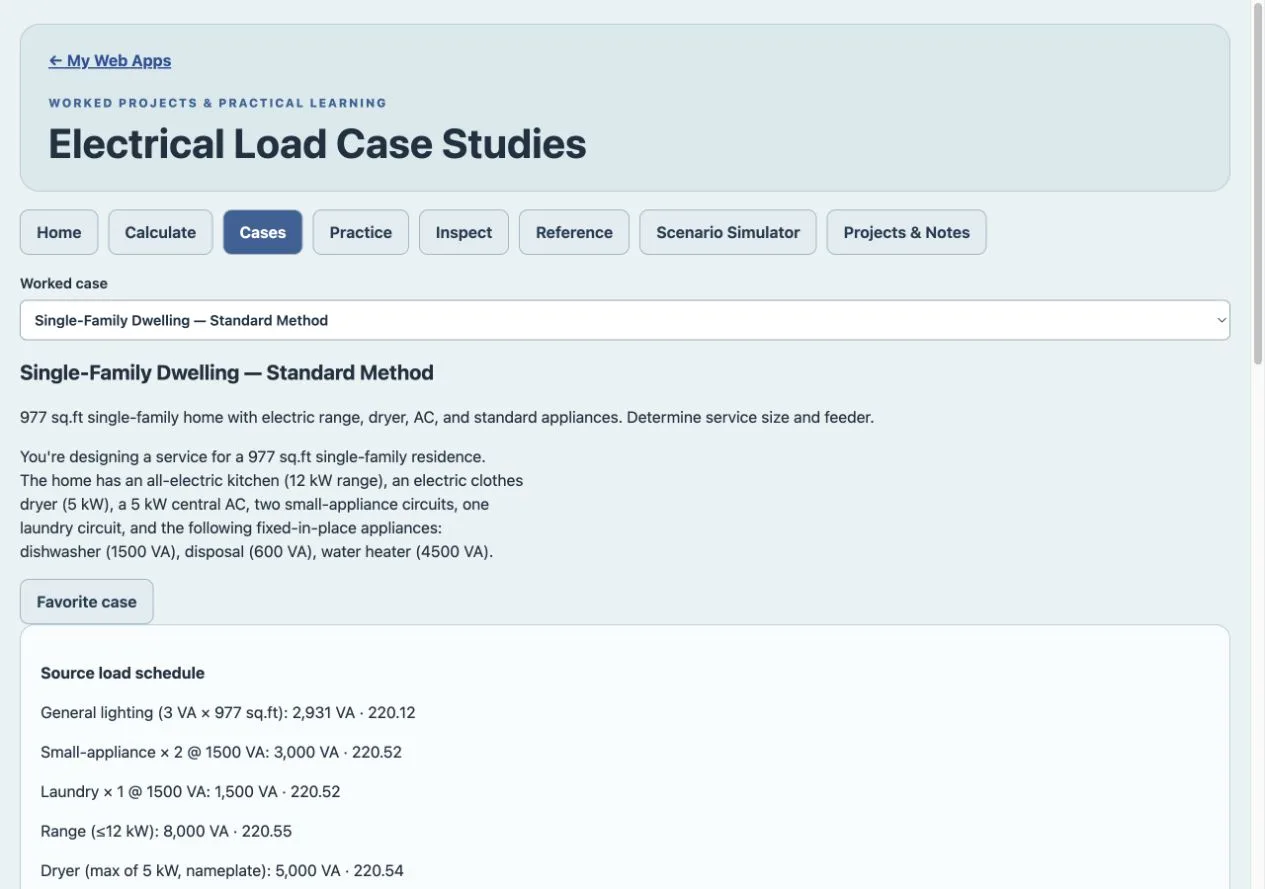
Task: Click the summary sentence 'Determine service size and feeder'
Action: [x=751, y=417]
